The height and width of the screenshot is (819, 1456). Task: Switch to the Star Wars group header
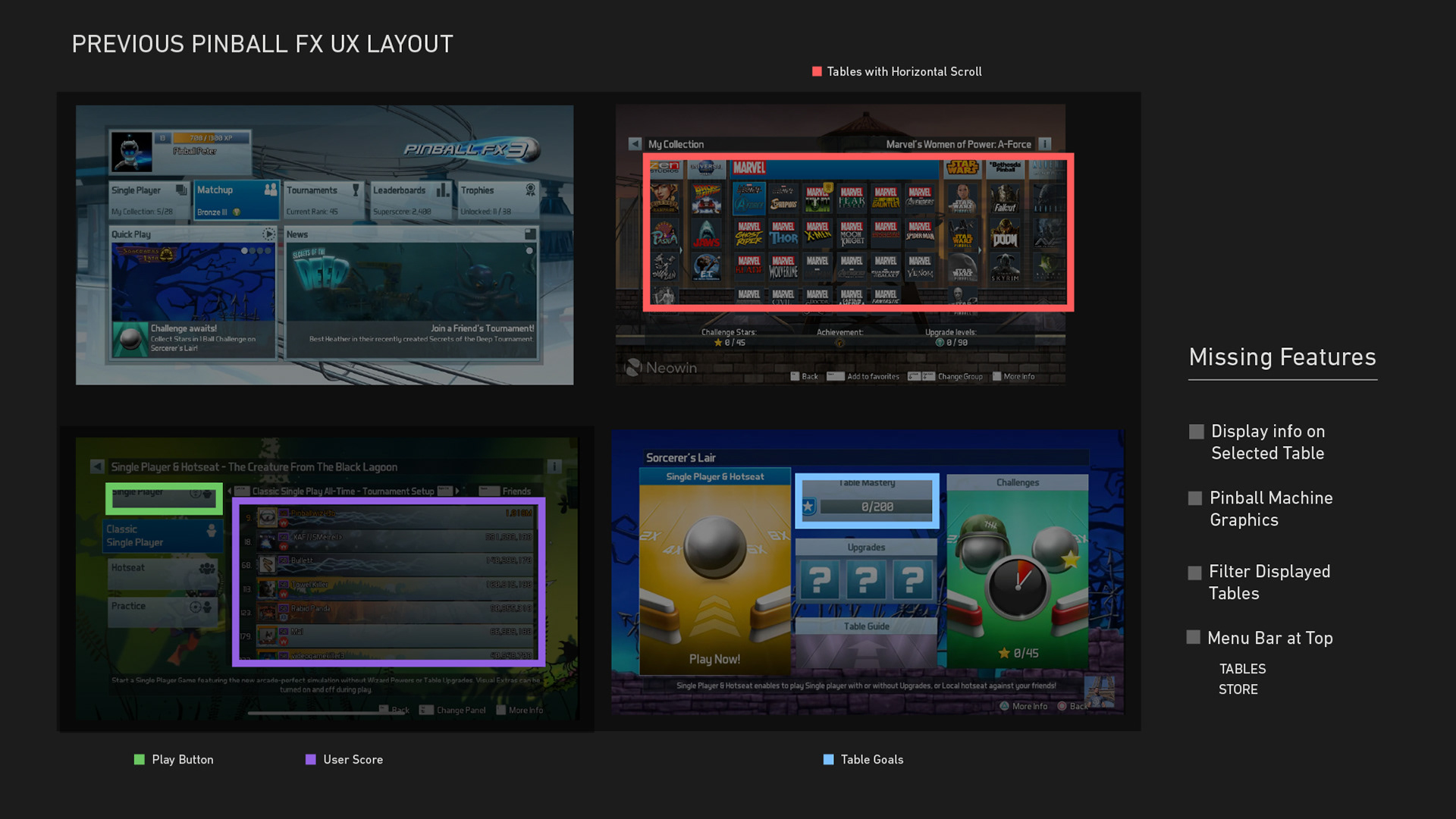coord(962,168)
